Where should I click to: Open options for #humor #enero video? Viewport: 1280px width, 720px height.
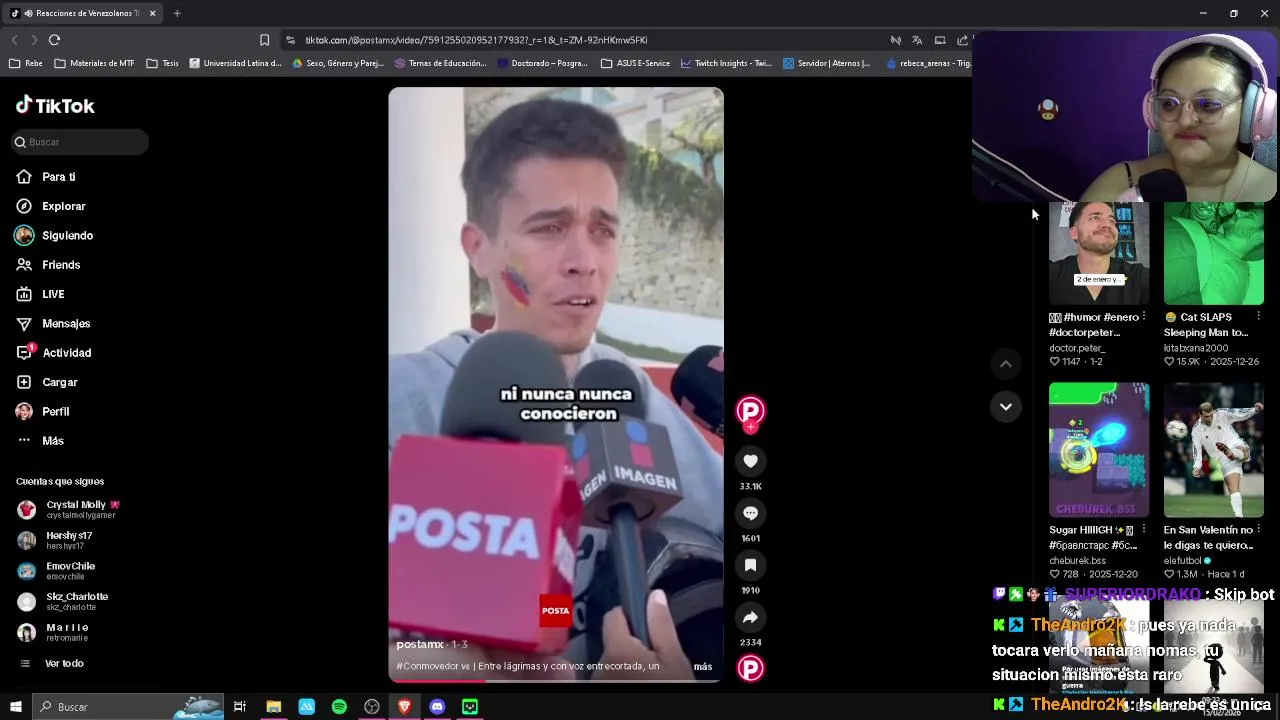tap(1144, 317)
